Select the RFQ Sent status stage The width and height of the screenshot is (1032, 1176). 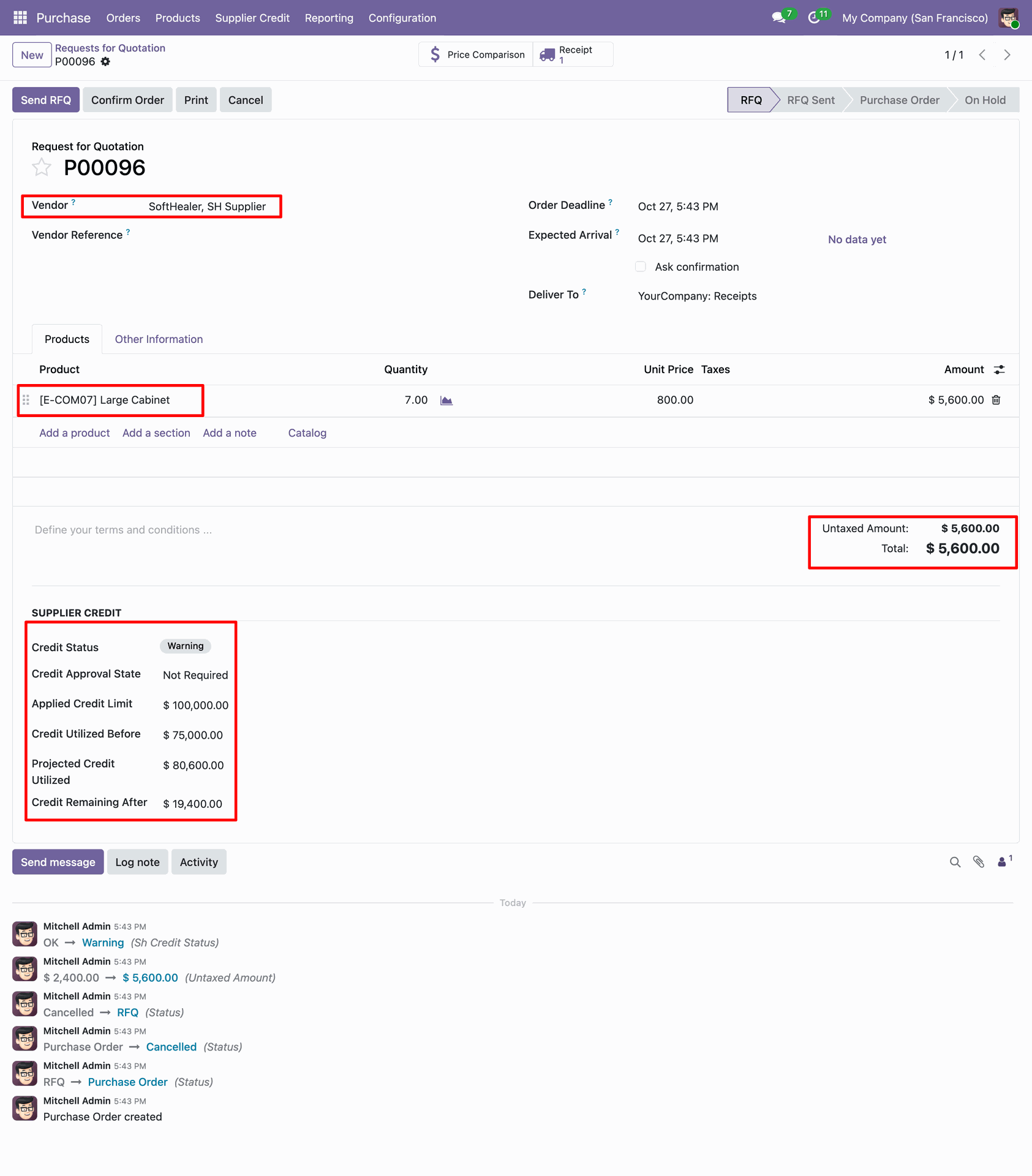pyautogui.click(x=810, y=100)
